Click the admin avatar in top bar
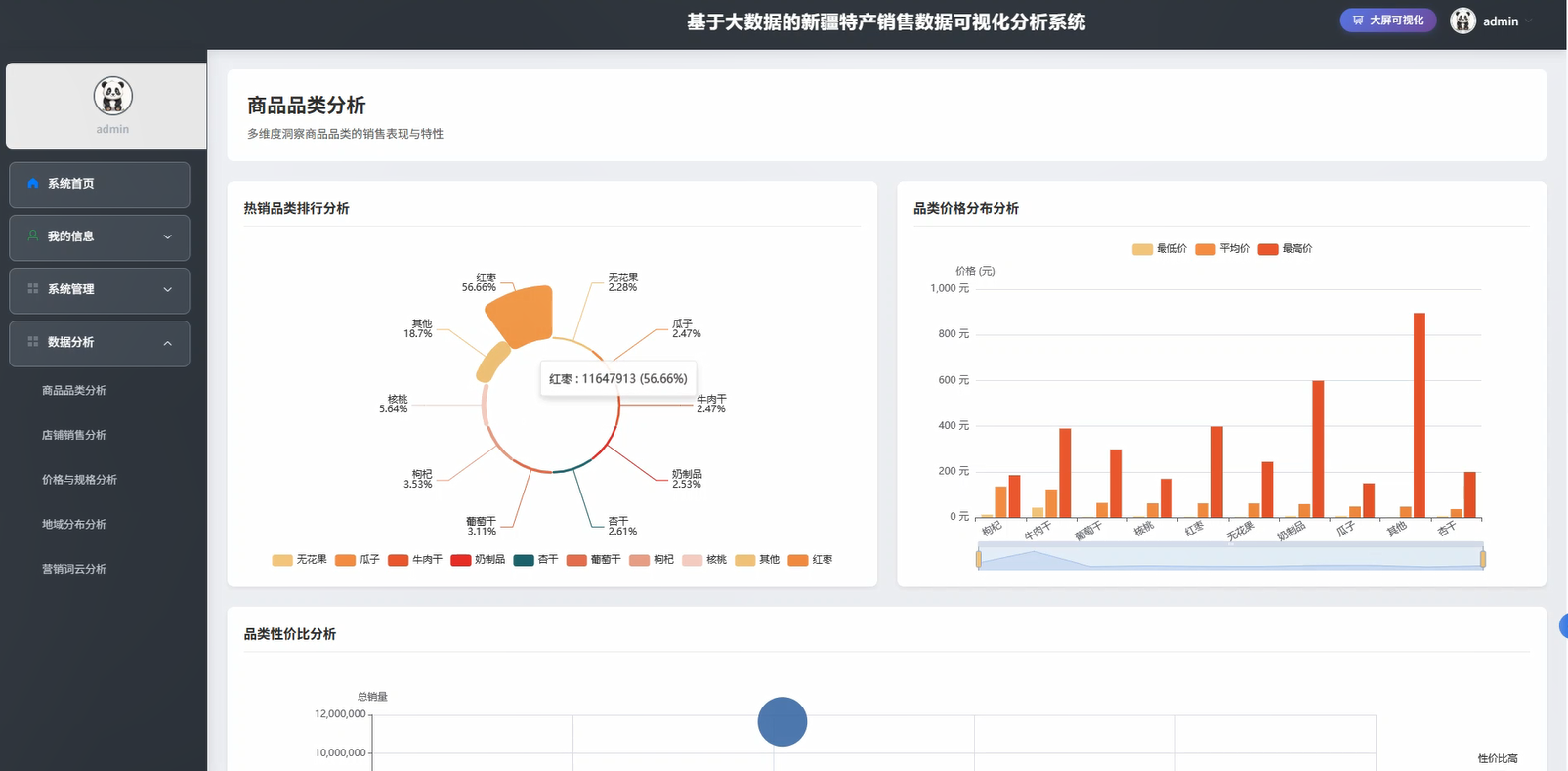The image size is (1568, 771). [x=1462, y=21]
